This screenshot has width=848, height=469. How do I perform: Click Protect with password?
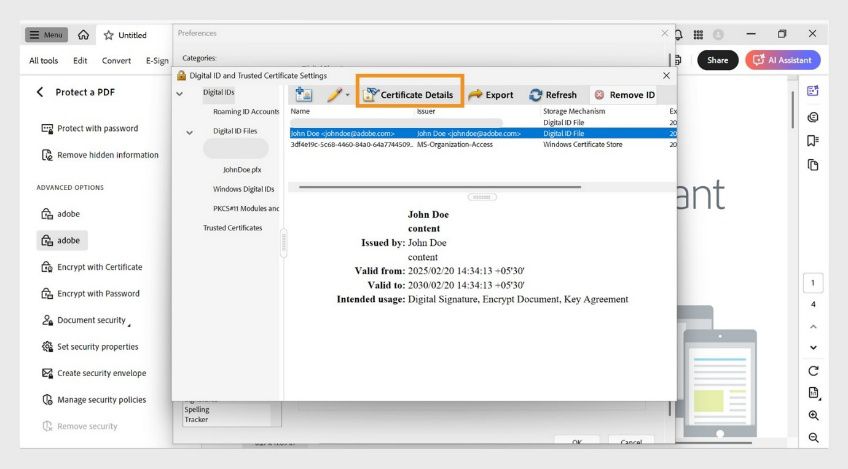[90, 128]
